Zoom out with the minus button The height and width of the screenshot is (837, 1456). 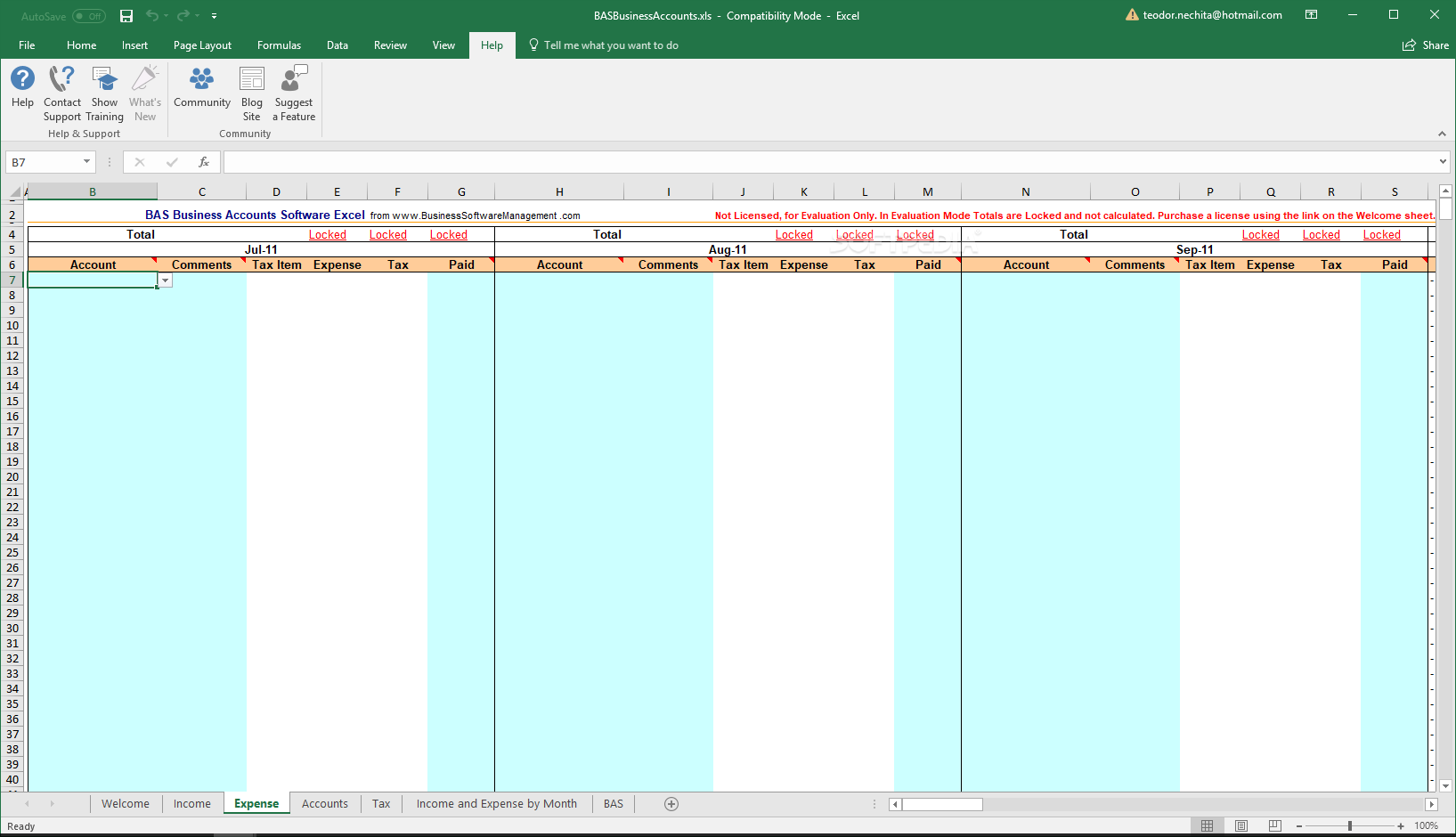(1299, 826)
